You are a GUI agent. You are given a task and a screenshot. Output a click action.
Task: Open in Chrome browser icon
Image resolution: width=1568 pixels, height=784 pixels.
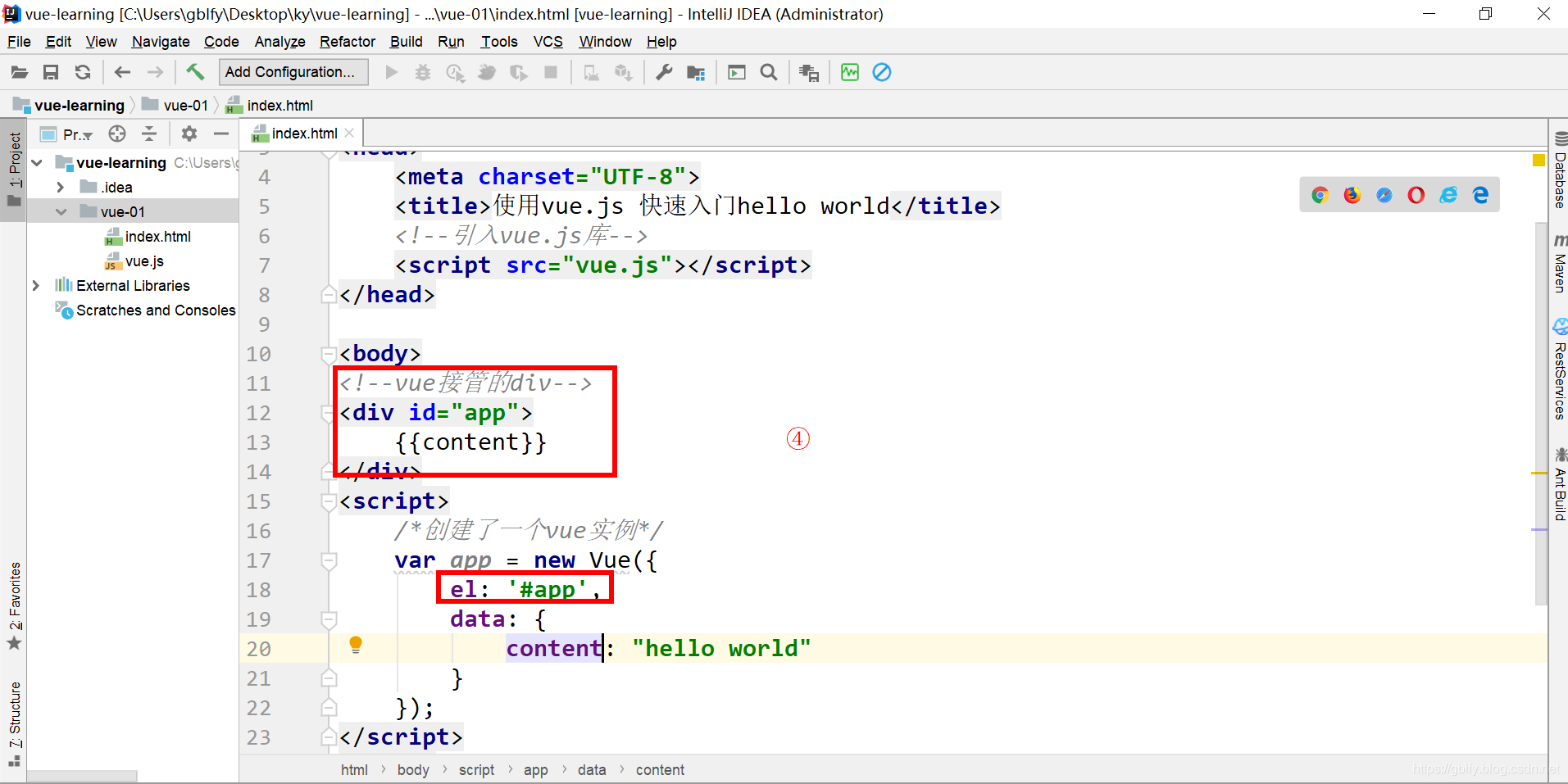click(1320, 195)
